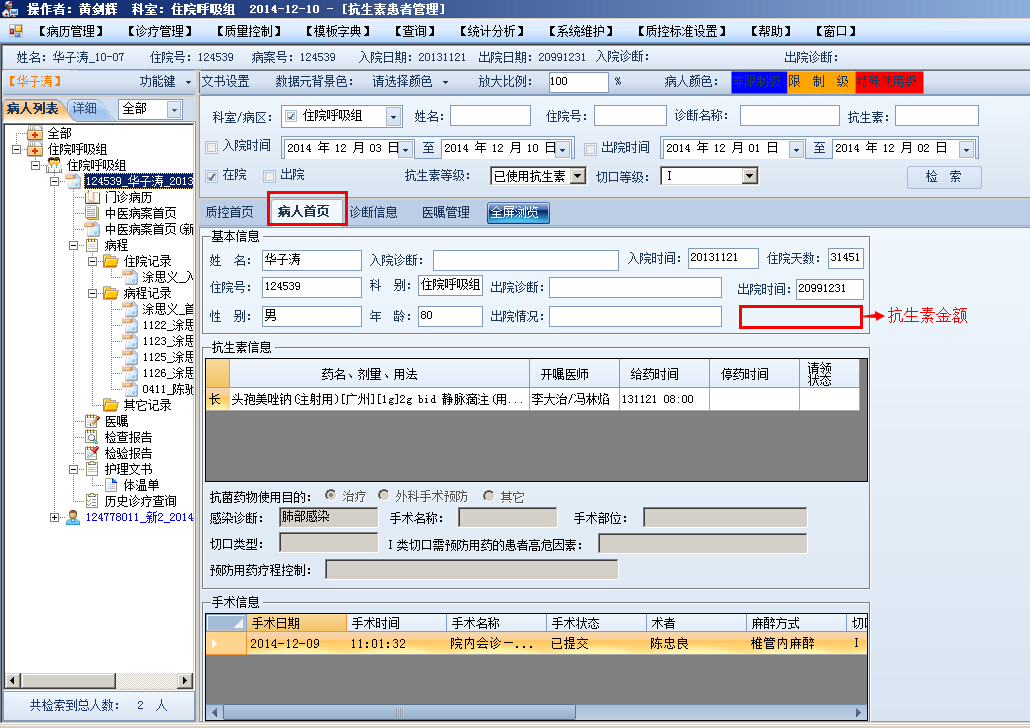1030x728 pixels.
Task: Click the right arrow of the tree horizontal scrollbar
Action: pos(186,680)
